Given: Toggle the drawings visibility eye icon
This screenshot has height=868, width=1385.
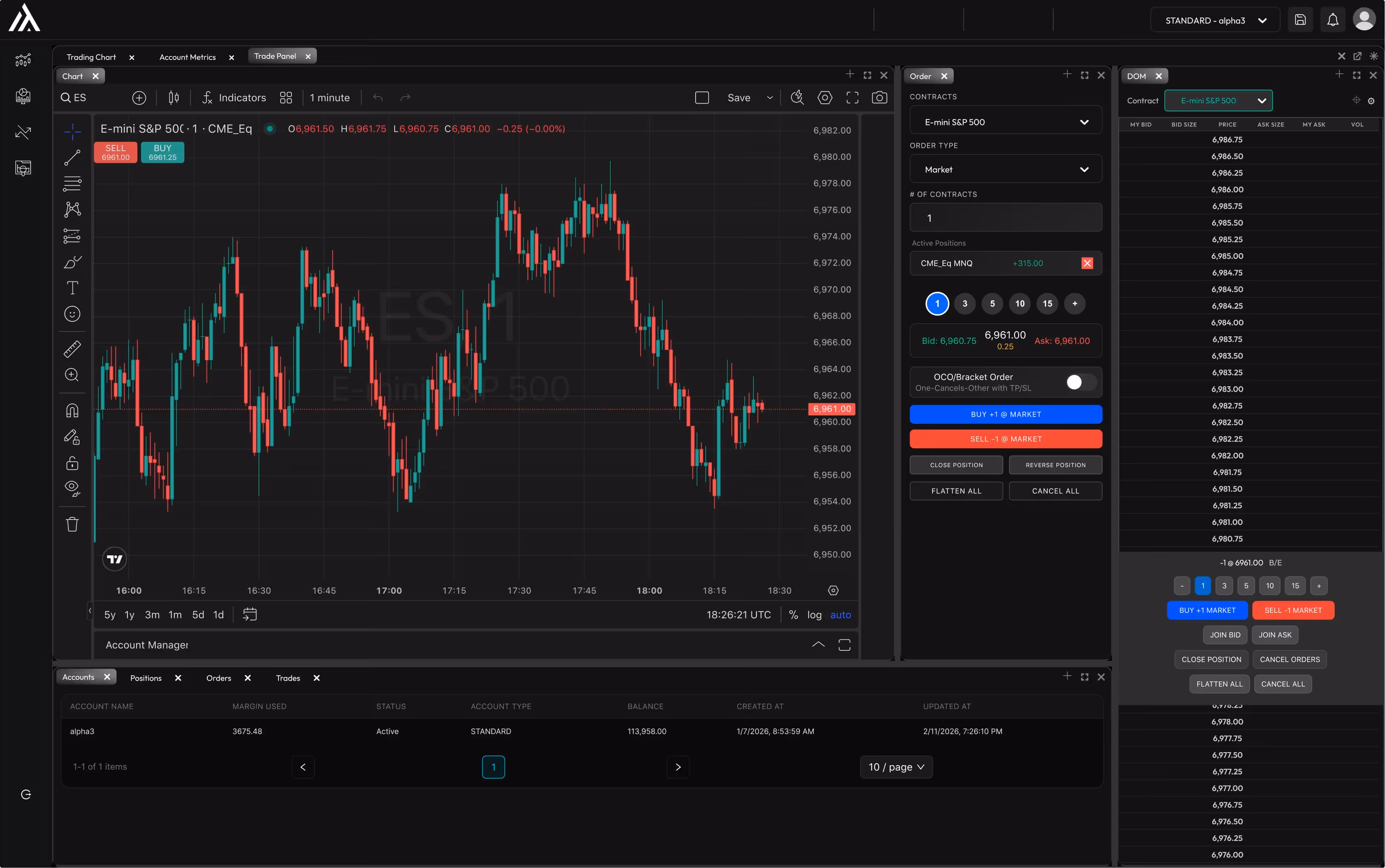Looking at the screenshot, I should (72, 489).
